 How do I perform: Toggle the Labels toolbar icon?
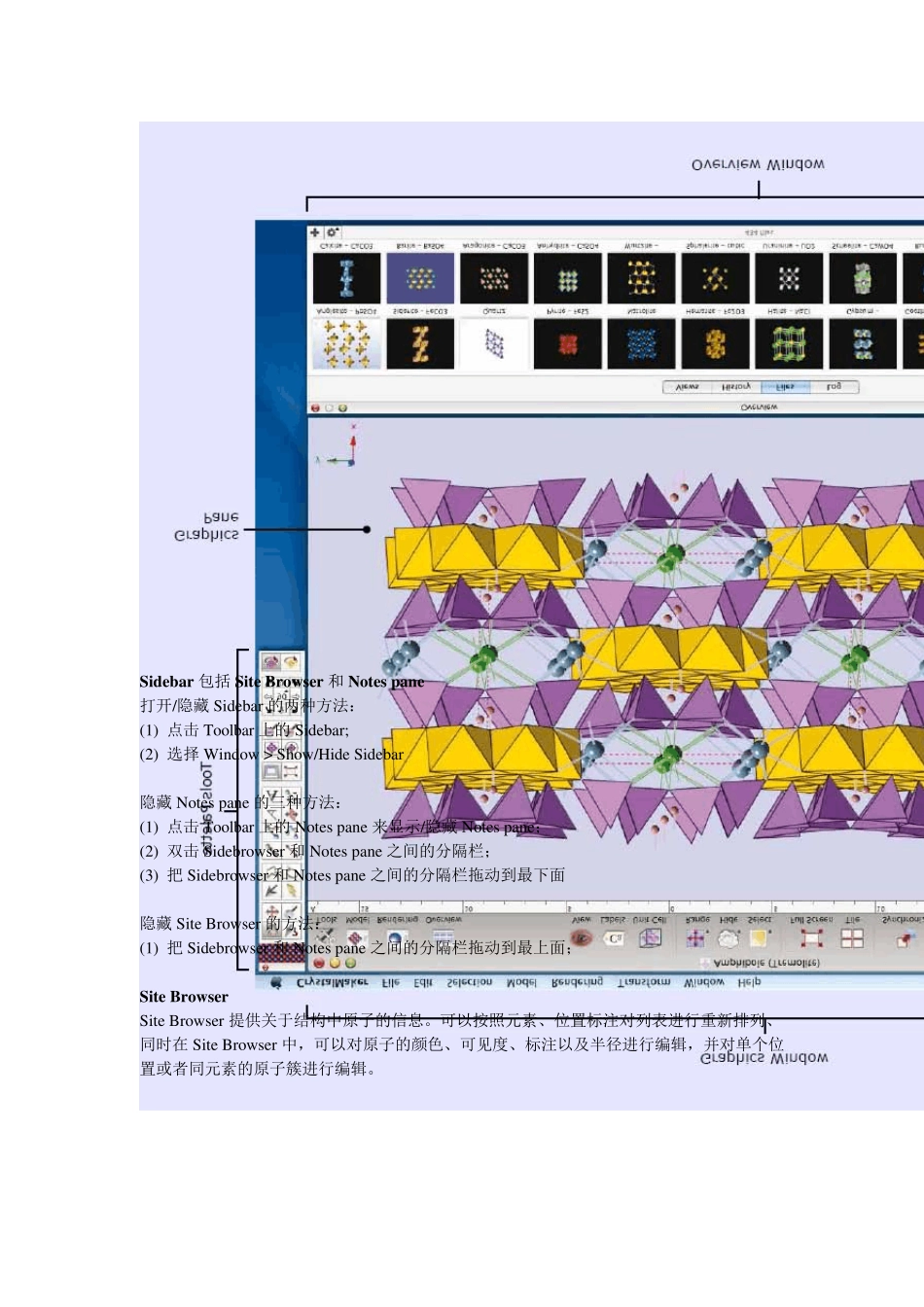click(x=613, y=936)
